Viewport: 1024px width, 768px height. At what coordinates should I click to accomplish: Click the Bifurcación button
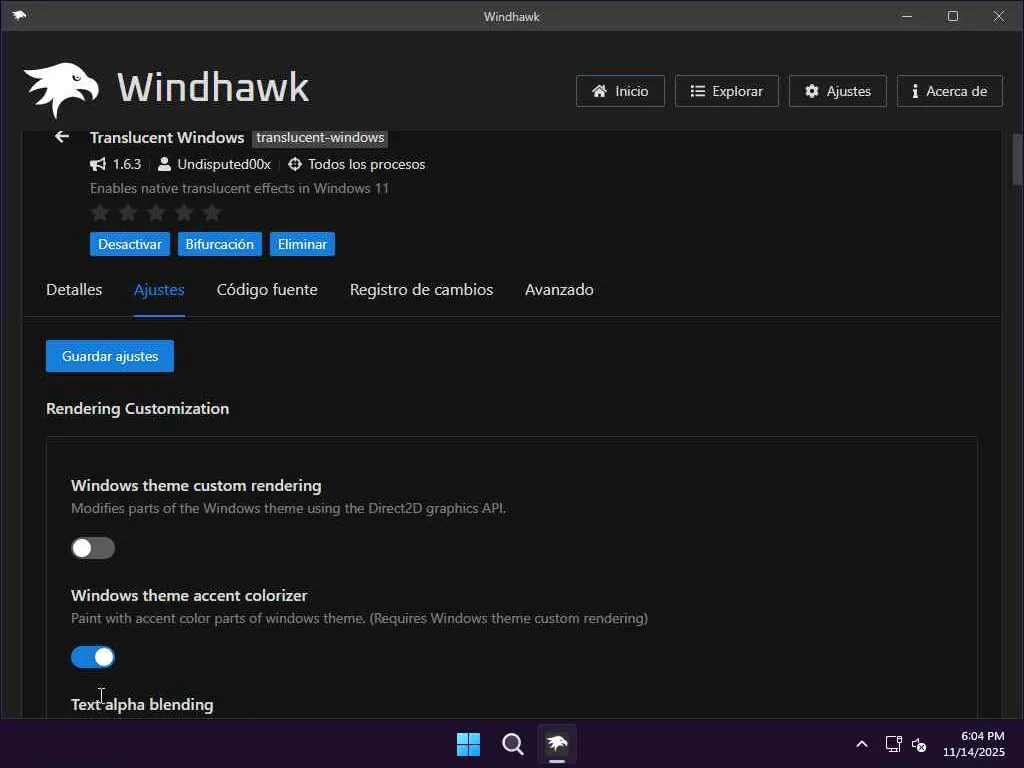coord(219,244)
